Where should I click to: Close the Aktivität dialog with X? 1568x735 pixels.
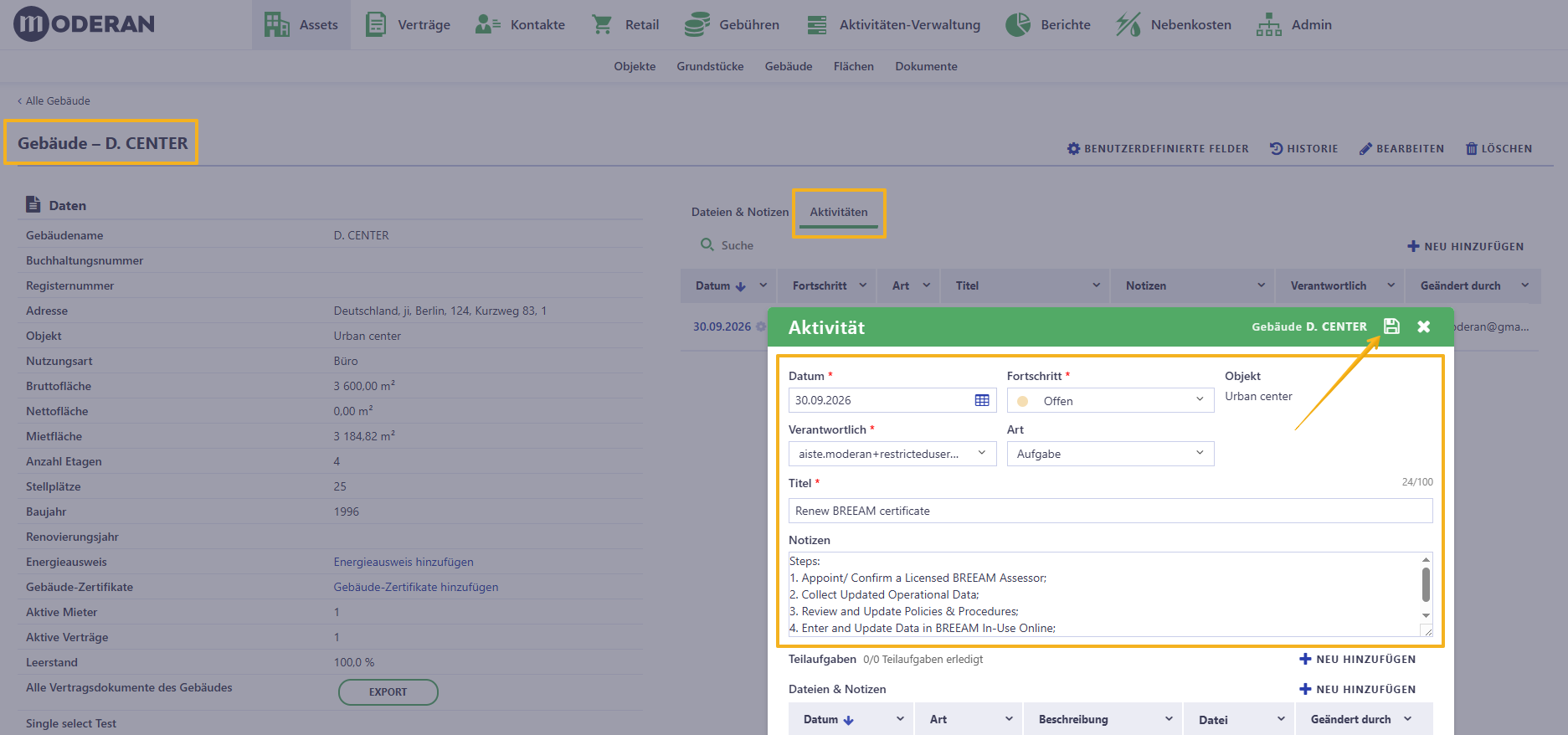click(1424, 326)
